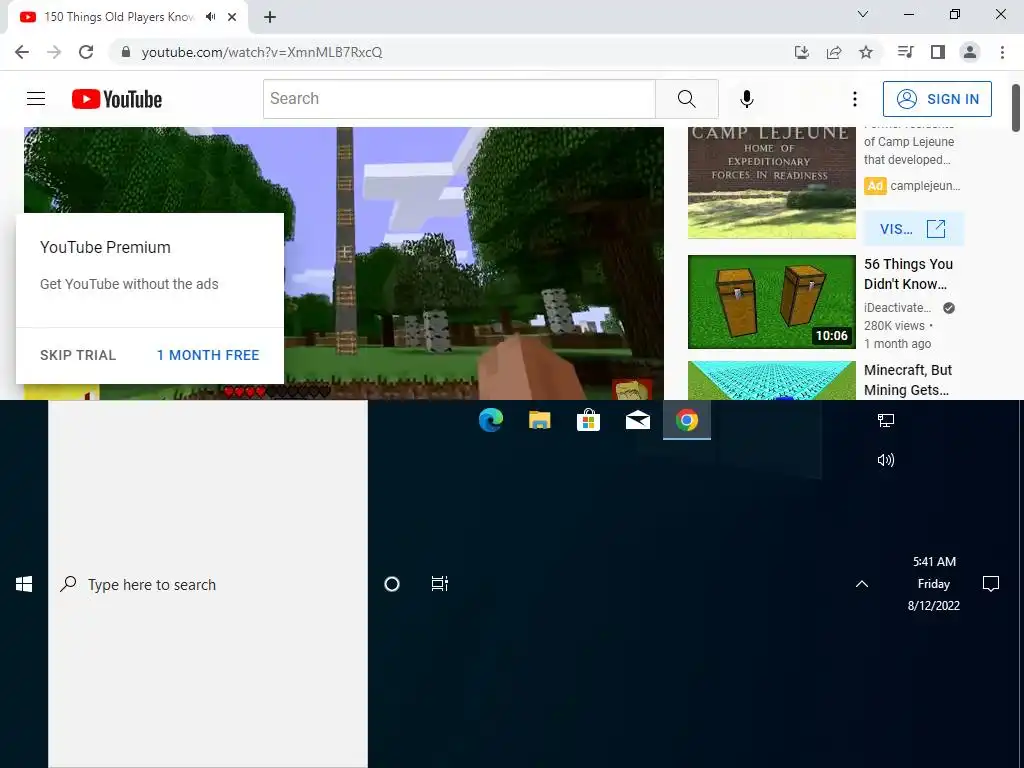Go to YouTube home via logo

click(x=117, y=99)
